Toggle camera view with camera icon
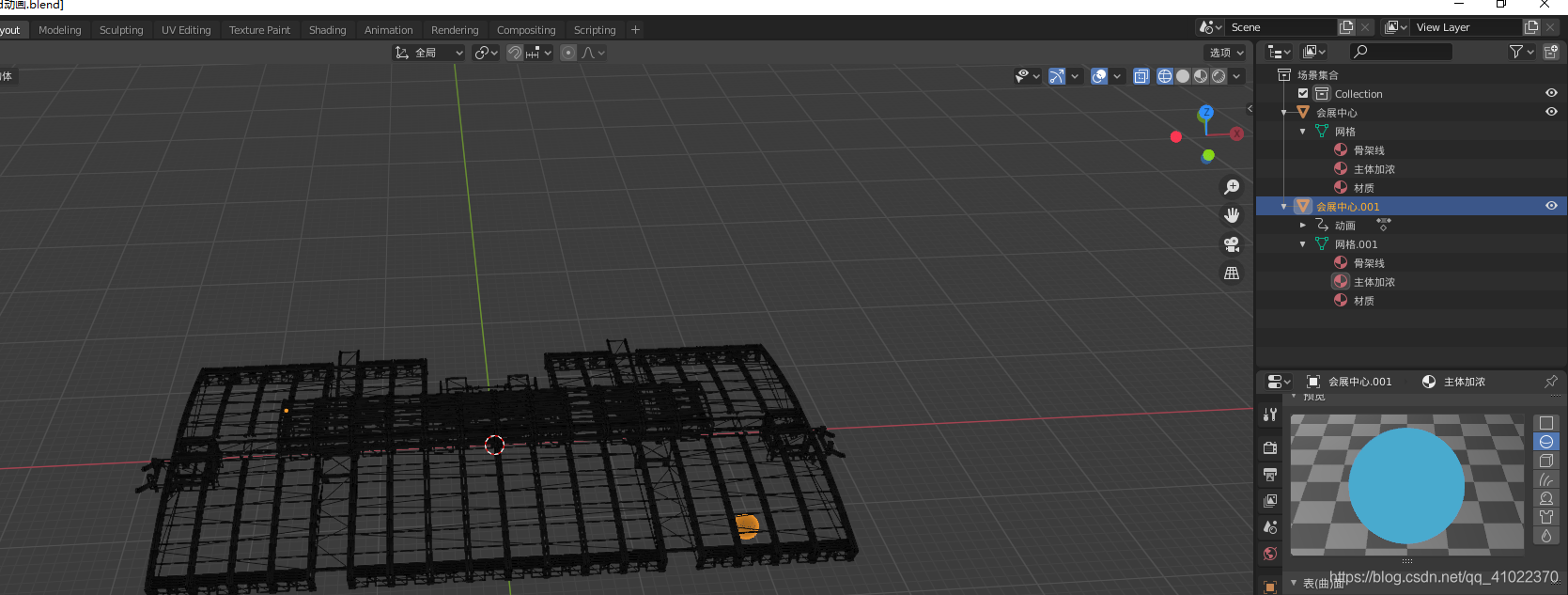Image resolution: width=1568 pixels, height=595 pixels. [1232, 244]
